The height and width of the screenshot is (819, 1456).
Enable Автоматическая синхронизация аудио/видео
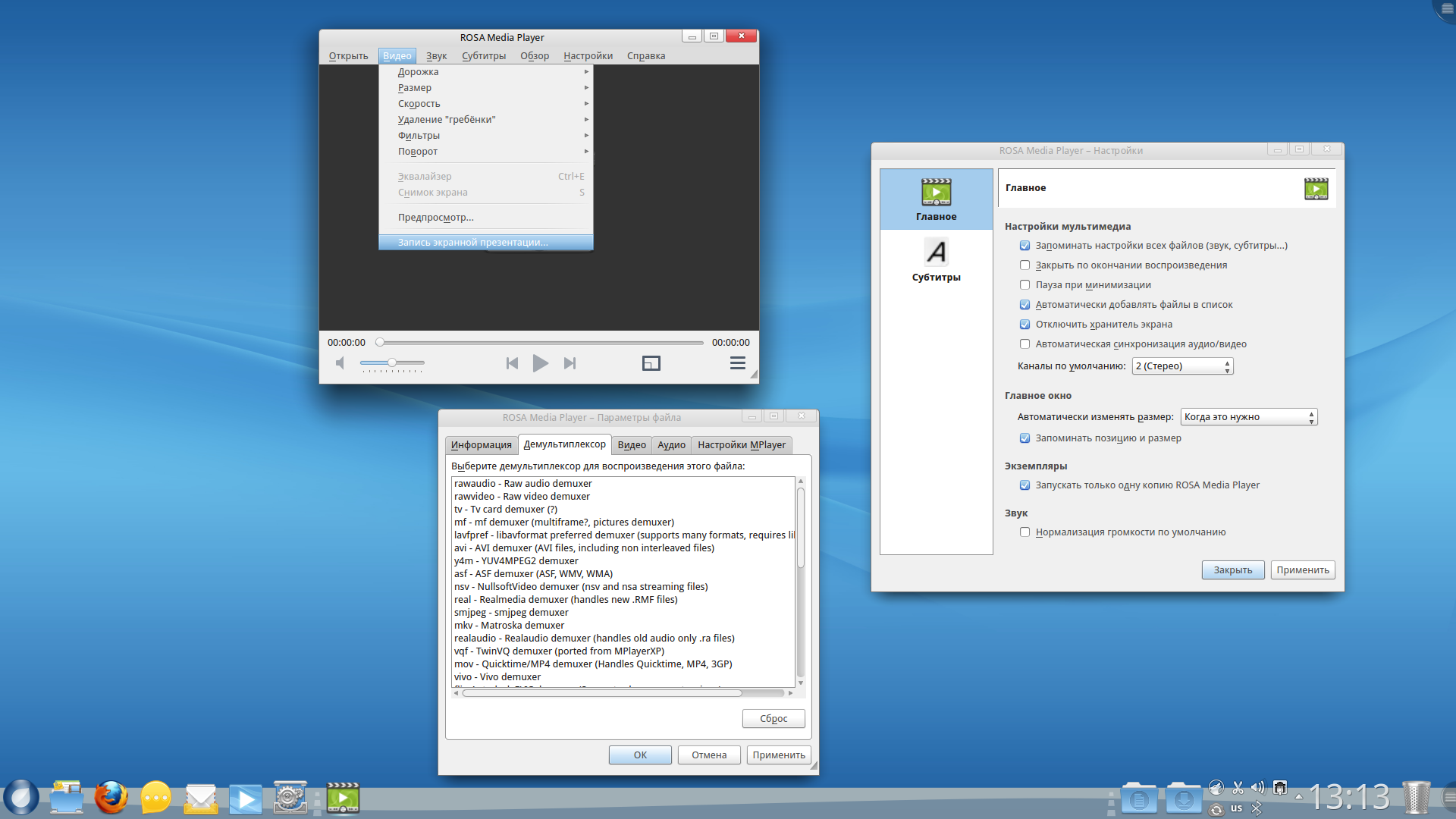click(x=1025, y=344)
